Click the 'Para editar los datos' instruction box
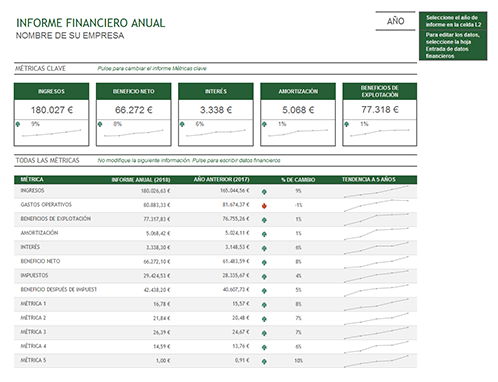Viewport: 498px width, 382px height. 453,45
